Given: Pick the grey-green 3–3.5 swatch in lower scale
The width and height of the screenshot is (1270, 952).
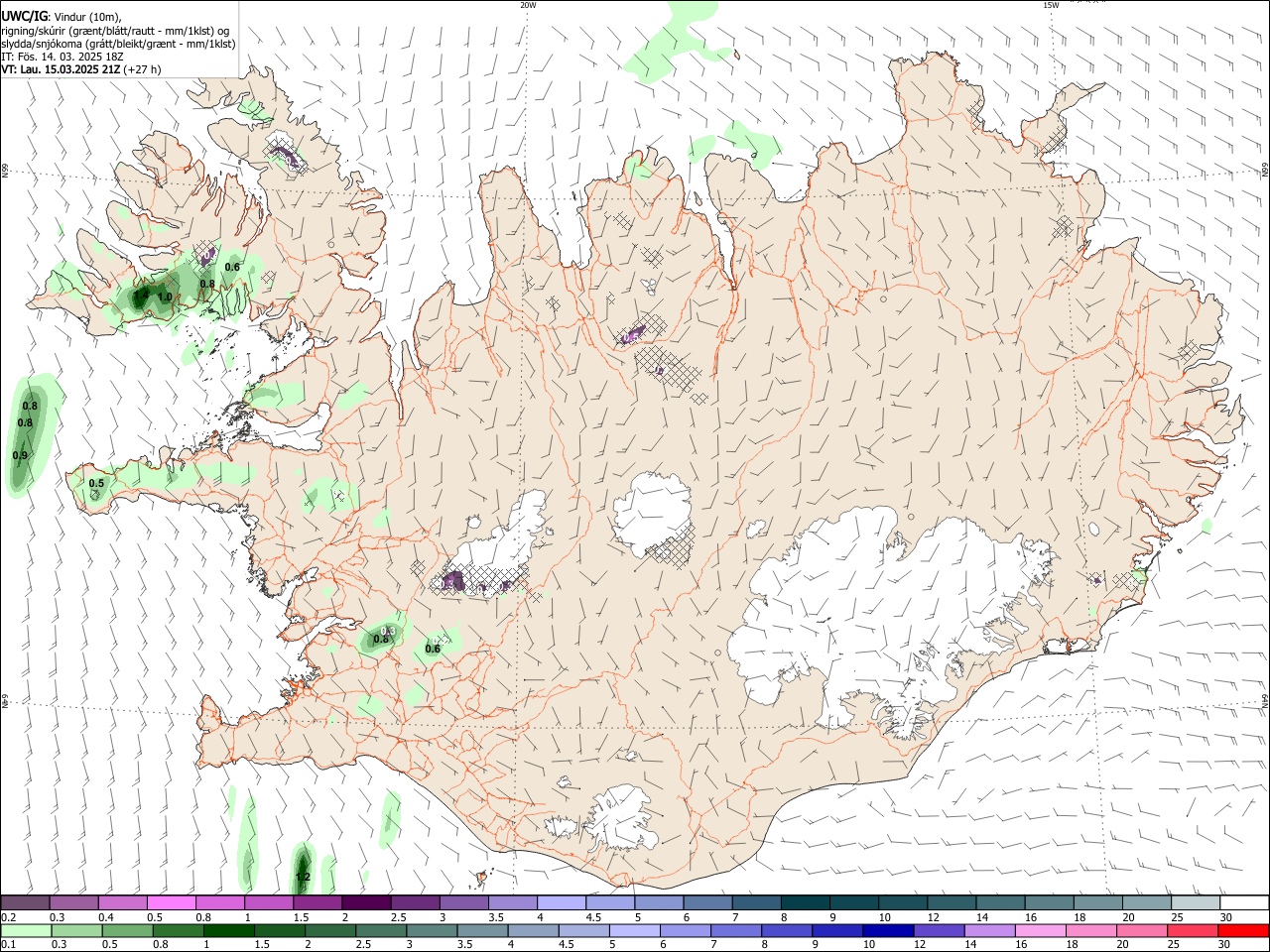Looking at the screenshot, I should [x=432, y=931].
